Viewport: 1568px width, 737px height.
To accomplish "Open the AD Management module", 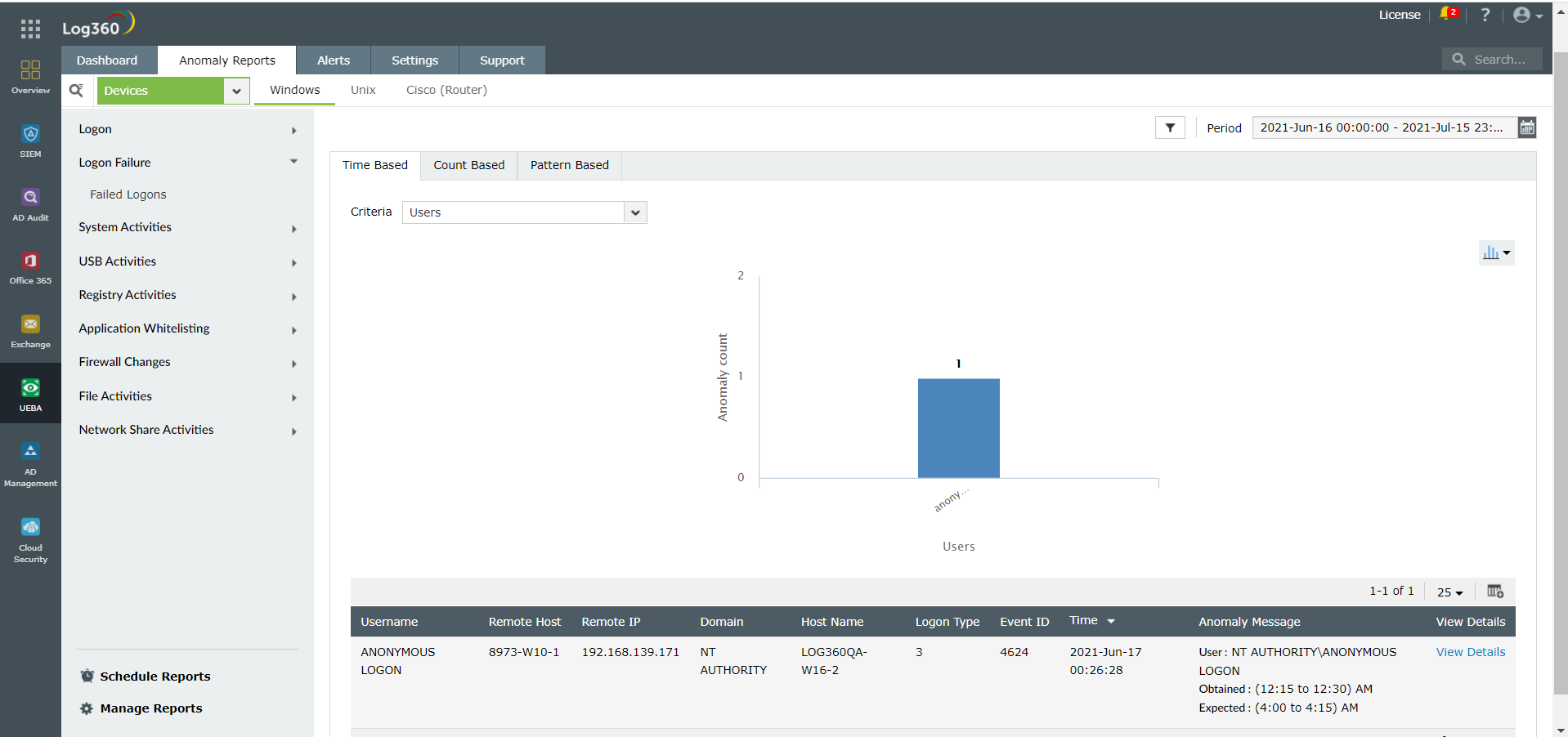I will (30, 465).
